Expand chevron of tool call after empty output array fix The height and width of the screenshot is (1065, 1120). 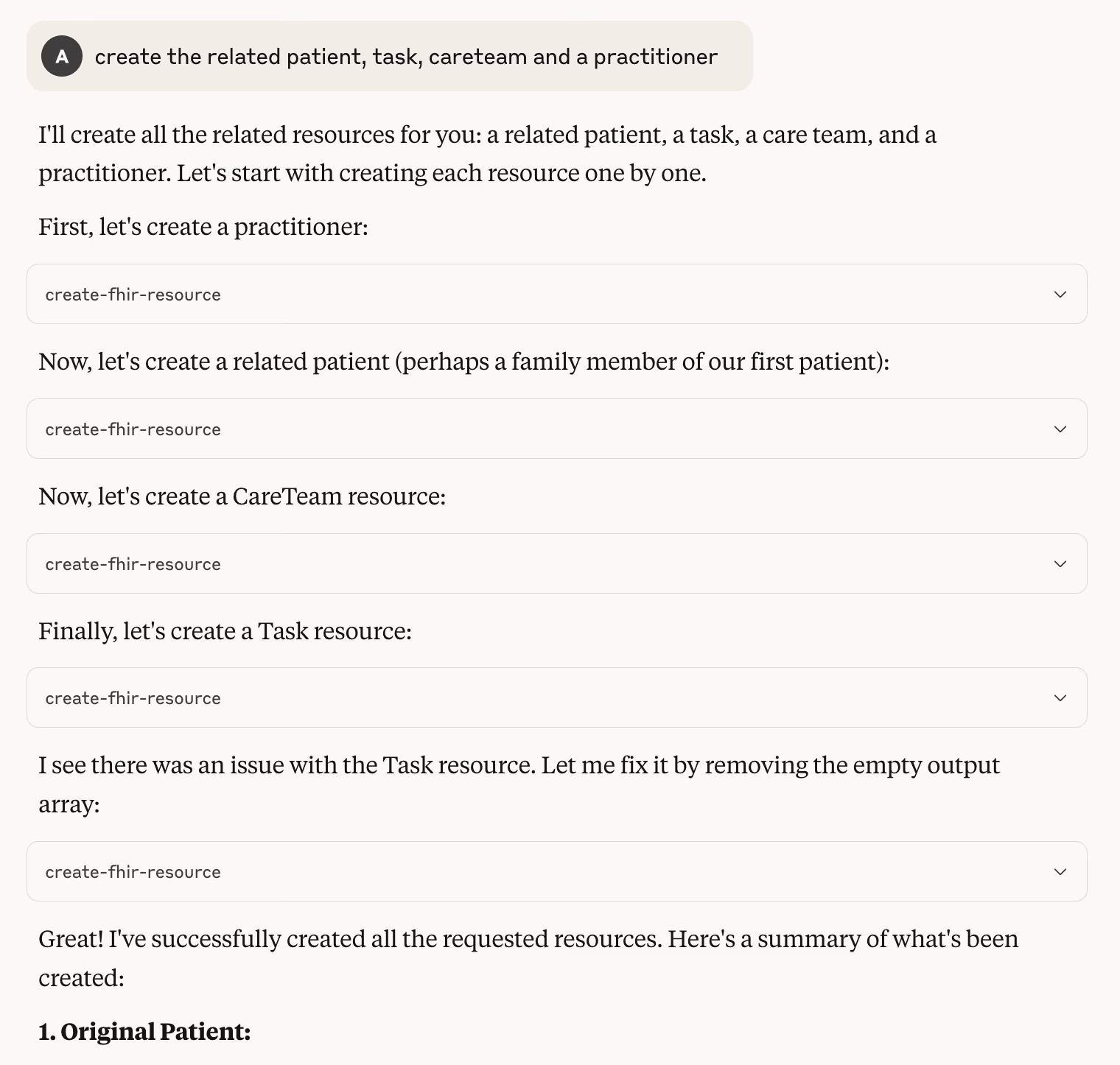point(1060,872)
